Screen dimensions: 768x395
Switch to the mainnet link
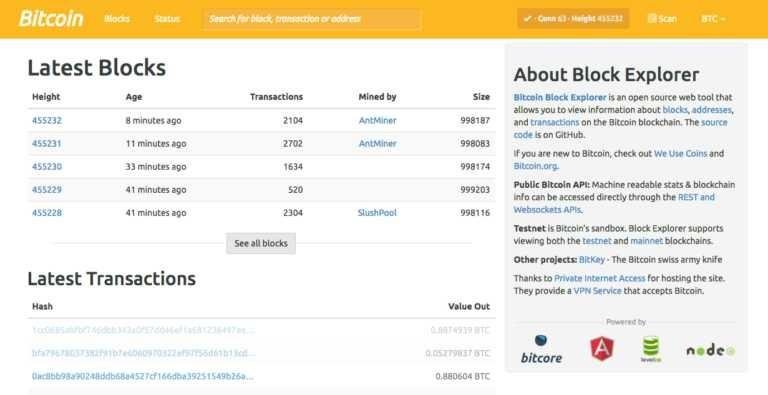(647, 241)
